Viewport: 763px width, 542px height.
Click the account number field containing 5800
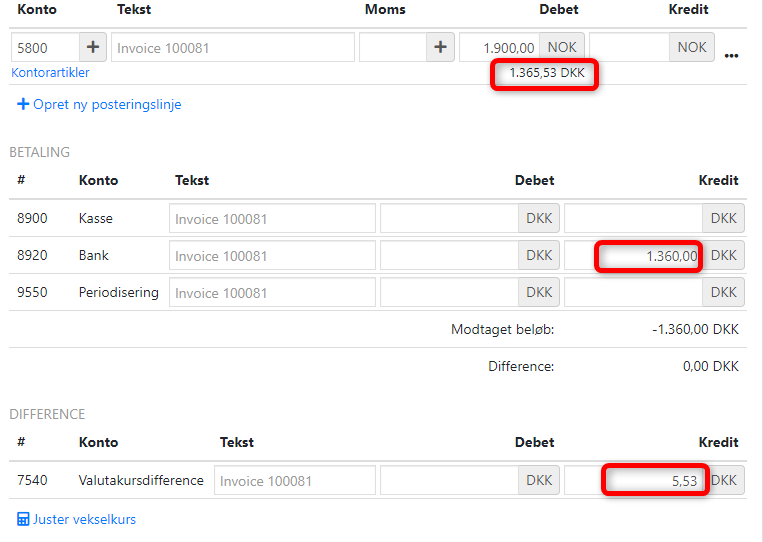point(45,47)
